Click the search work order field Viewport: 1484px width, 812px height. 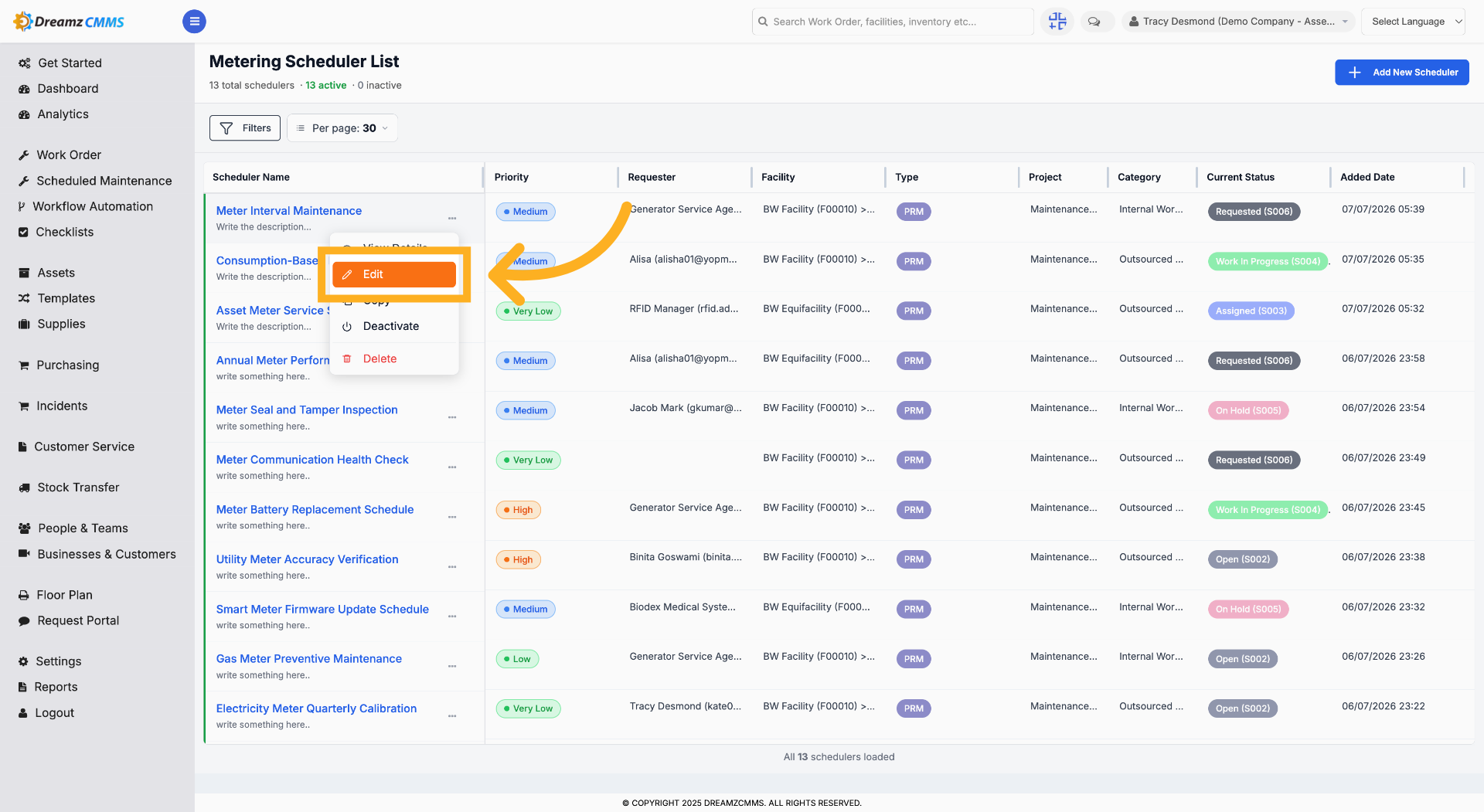point(893,22)
